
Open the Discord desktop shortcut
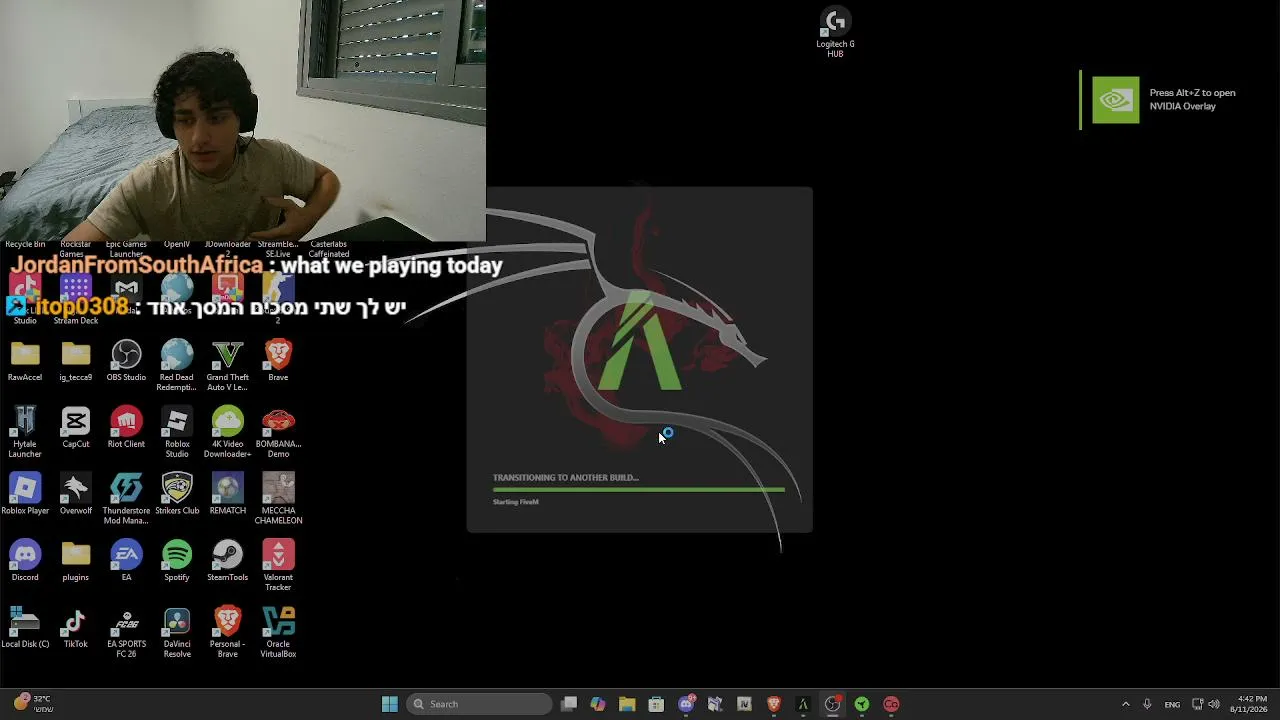pos(25,562)
